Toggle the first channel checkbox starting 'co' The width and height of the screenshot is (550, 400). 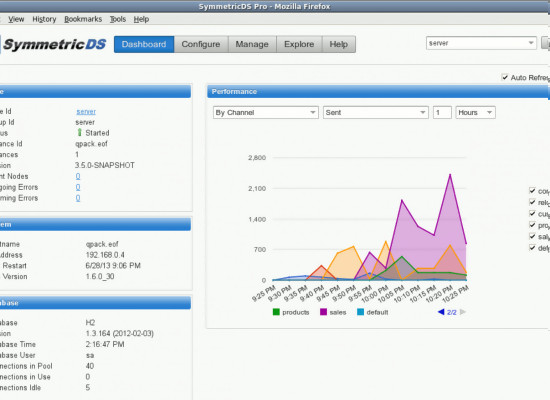[x=532, y=191]
